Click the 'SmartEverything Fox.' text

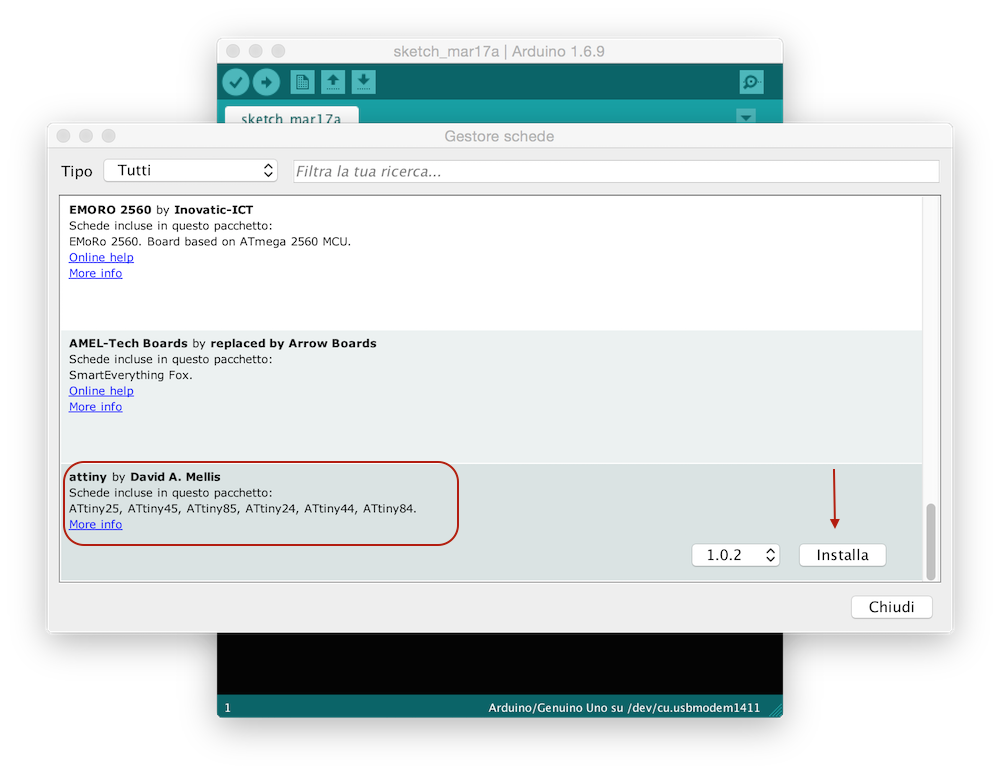click(131, 376)
